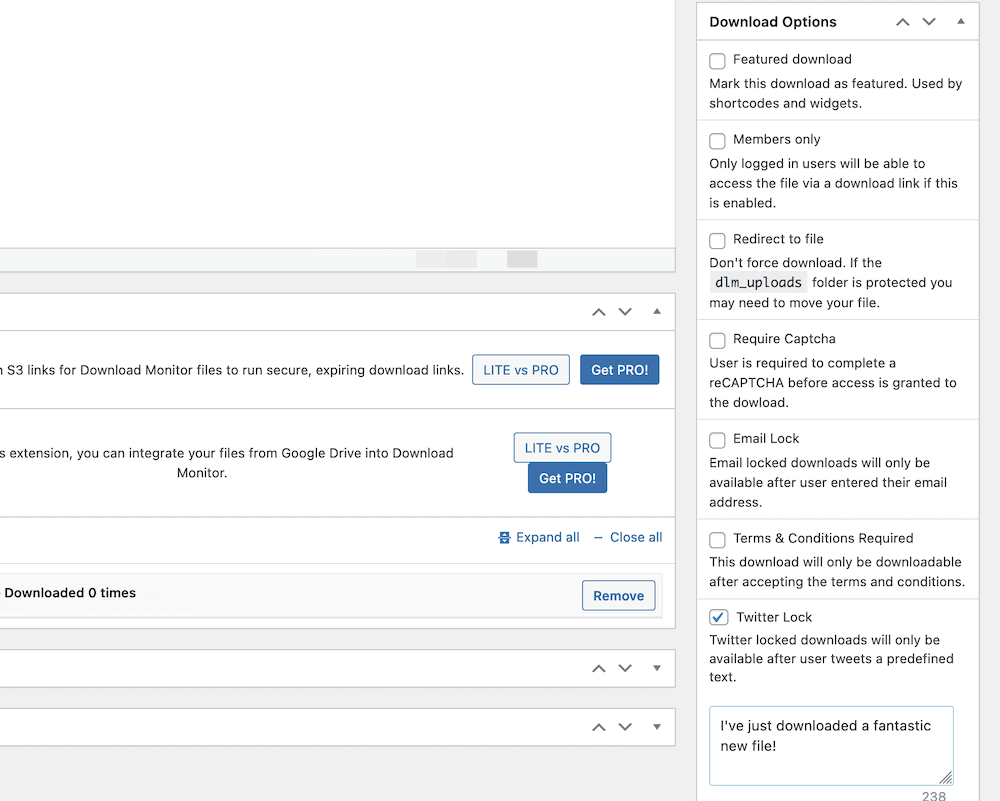Click Get PRO! for S3 links extension

[619, 370]
